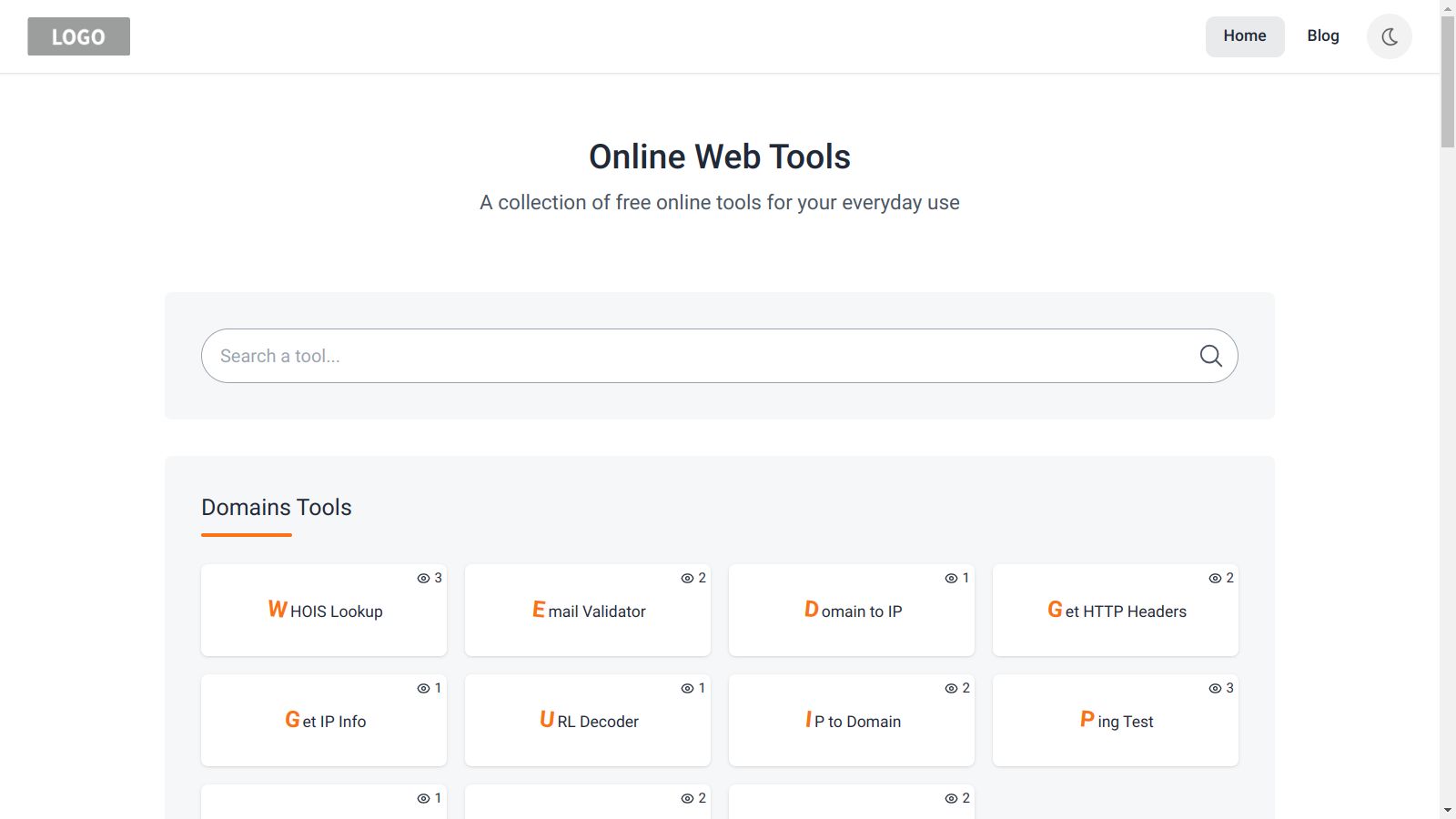The height and width of the screenshot is (819, 1456).
Task: Click the views eye icon on URL Decoder
Action: (x=687, y=689)
